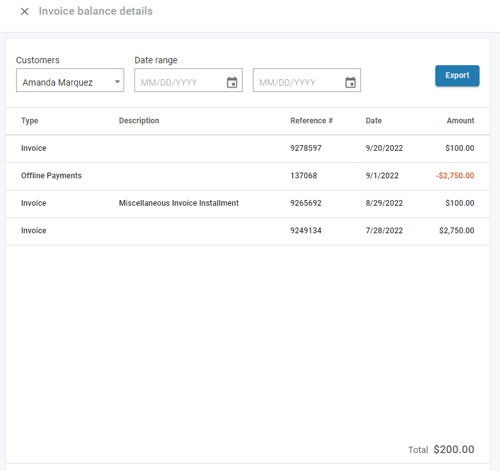Focus the second MM/DD/YYYY date field
This screenshot has width=500, height=471.
pos(307,80)
